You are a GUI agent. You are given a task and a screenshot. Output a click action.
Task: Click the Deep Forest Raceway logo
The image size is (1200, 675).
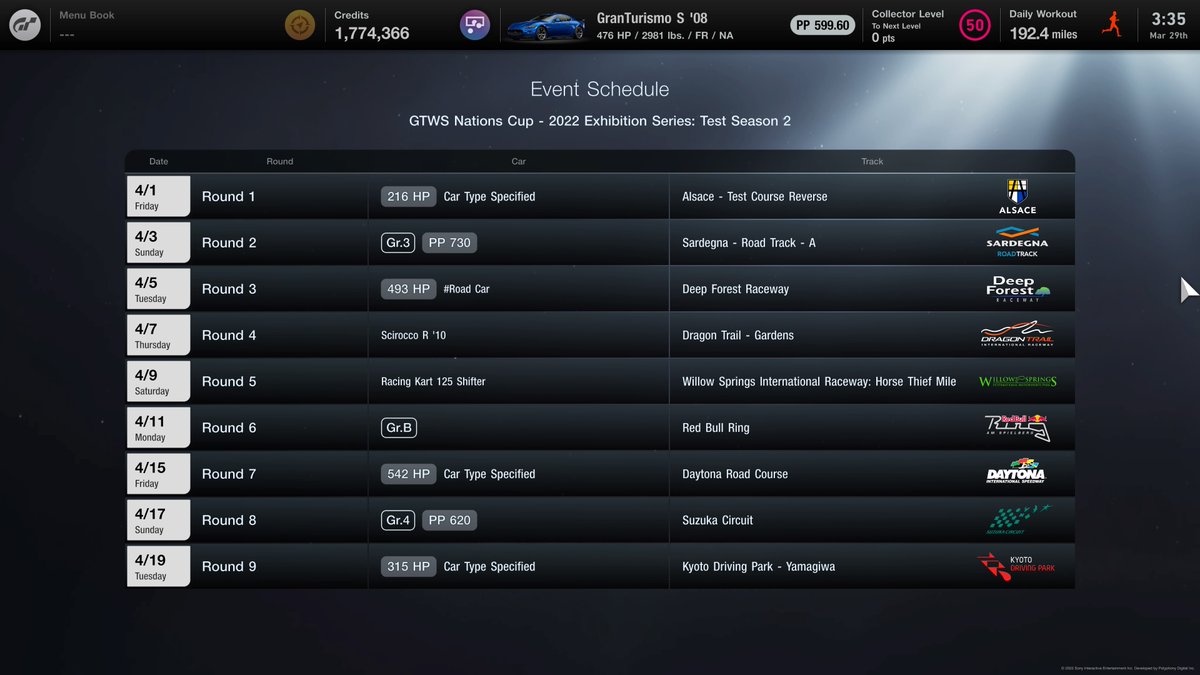click(1017, 289)
